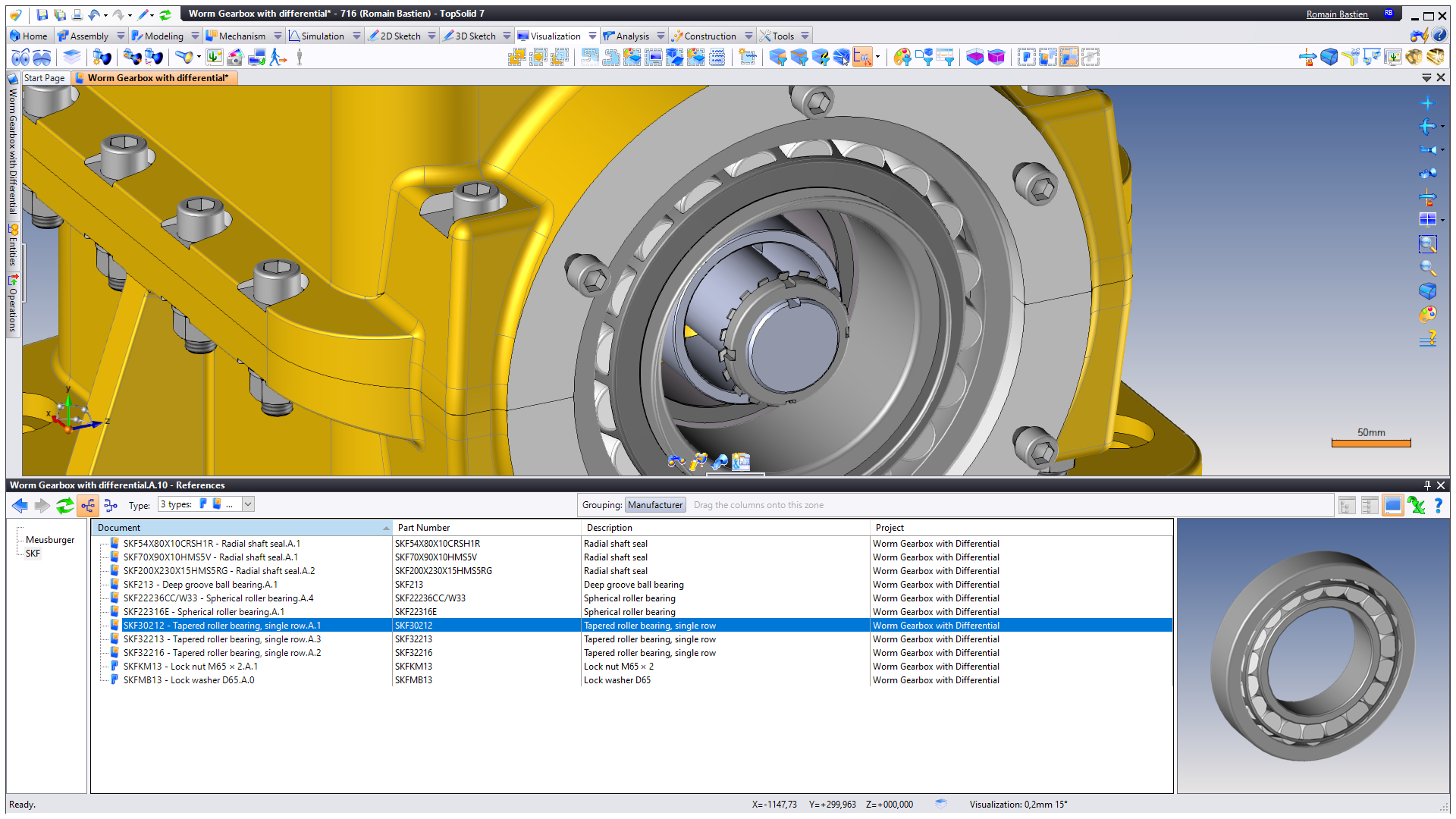
Task: Toggle pin on References panel
Action: point(1427,485)
